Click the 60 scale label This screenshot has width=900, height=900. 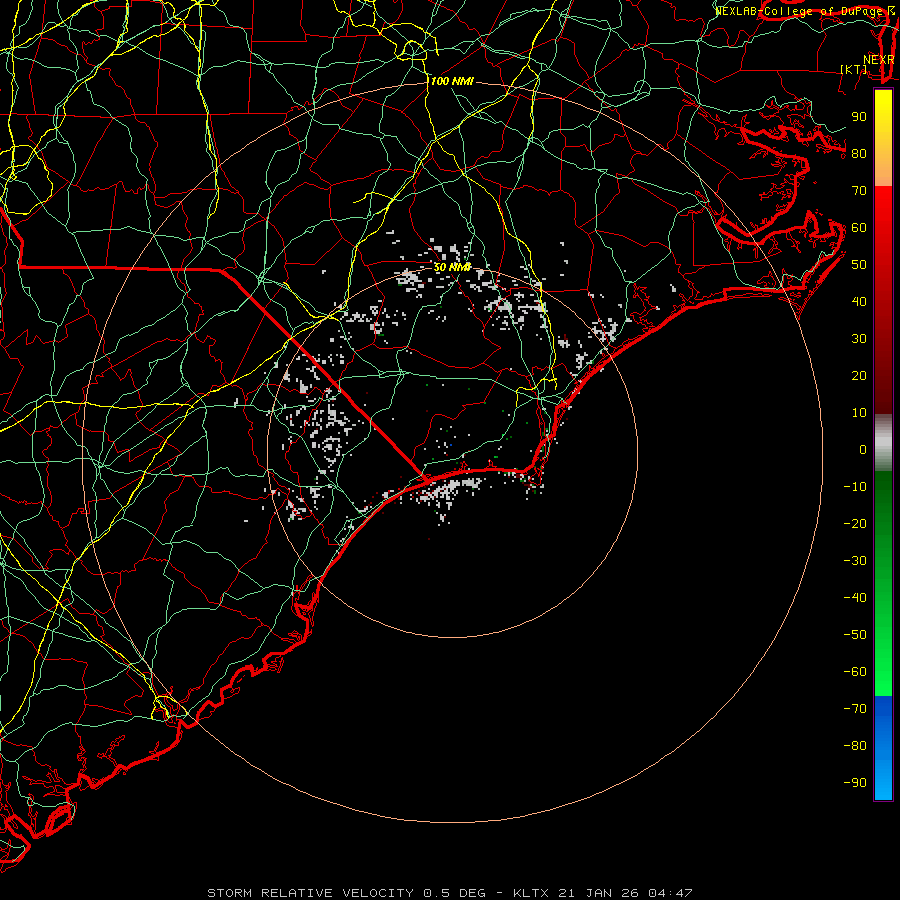(859, 227)
